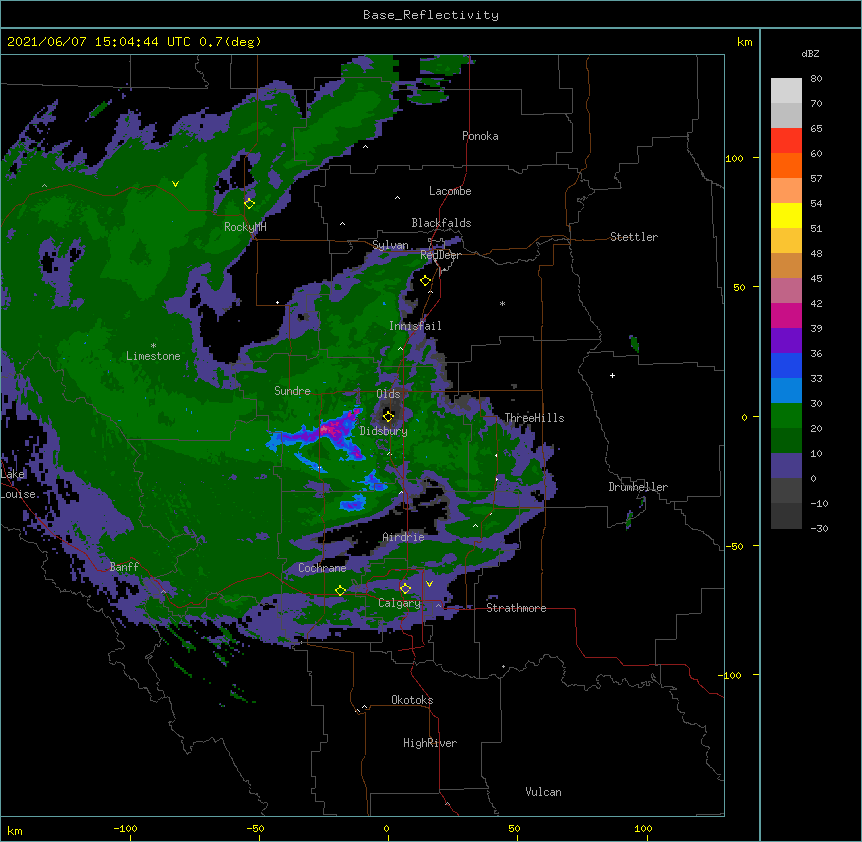Click the Cochrane town label
Screen dimensions: 862x842
point(322,568)
